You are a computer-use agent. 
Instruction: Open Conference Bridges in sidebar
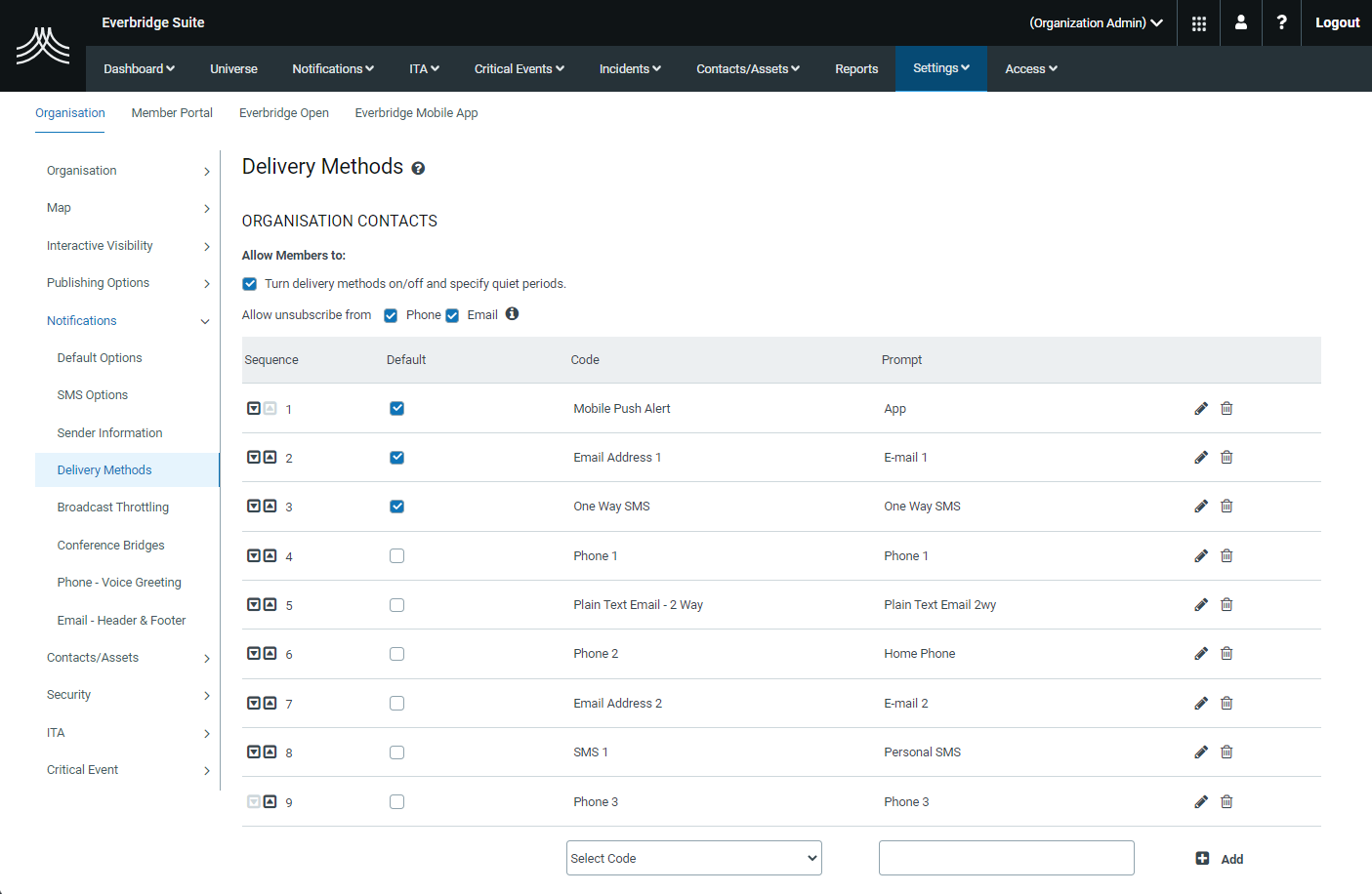[x=110, y=546]
